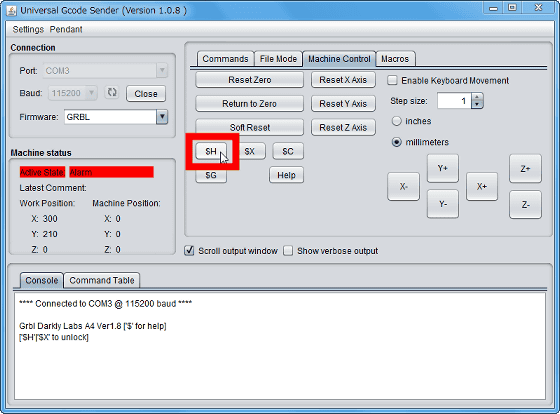The height and width of the screenshot is (414, 560).
Task: Jog with the Y- button
Action: pyautogui.click(x=443, y=204)
